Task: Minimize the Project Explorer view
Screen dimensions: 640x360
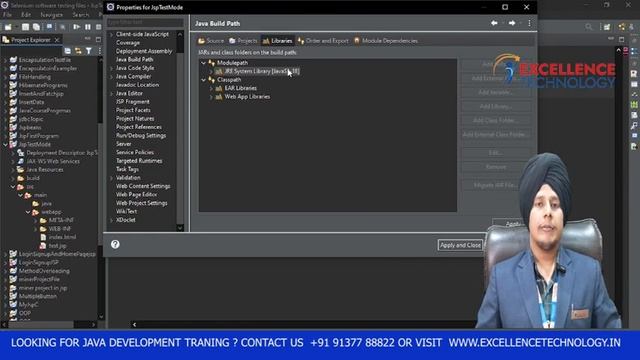Action: point(87,39)
